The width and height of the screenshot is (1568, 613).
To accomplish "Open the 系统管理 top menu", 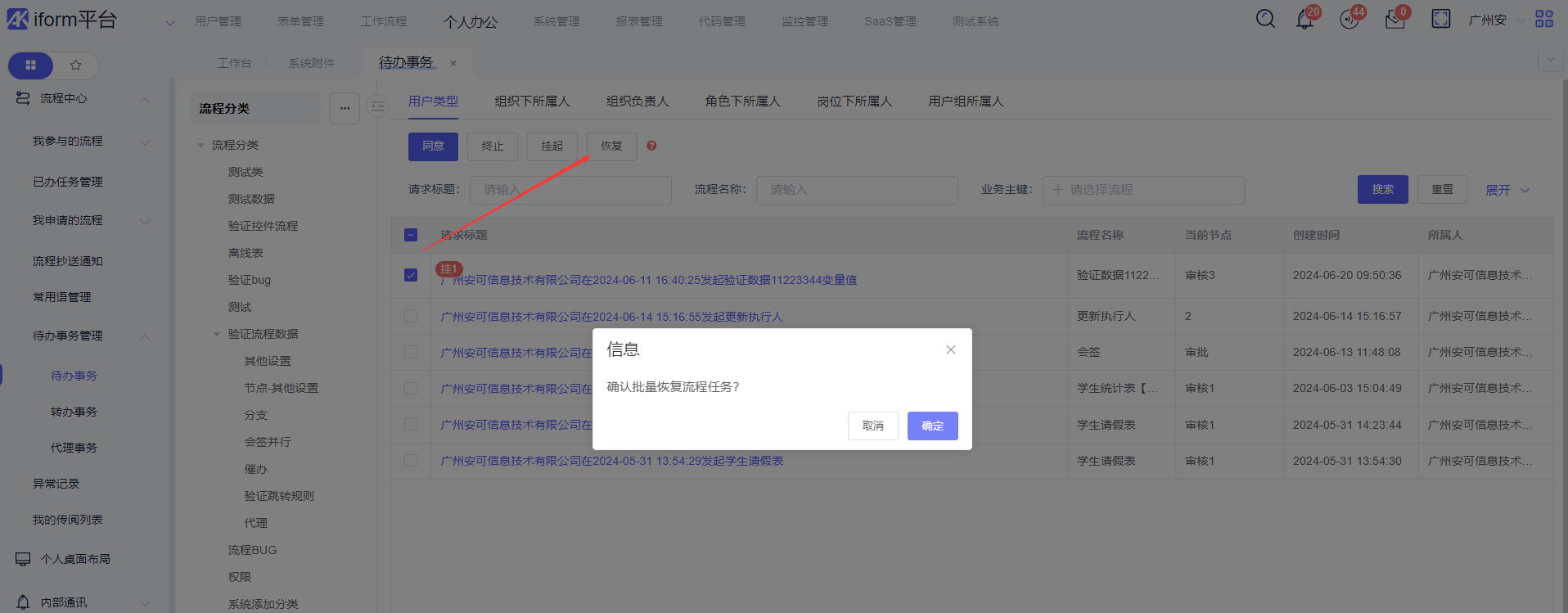I will 556,21.
